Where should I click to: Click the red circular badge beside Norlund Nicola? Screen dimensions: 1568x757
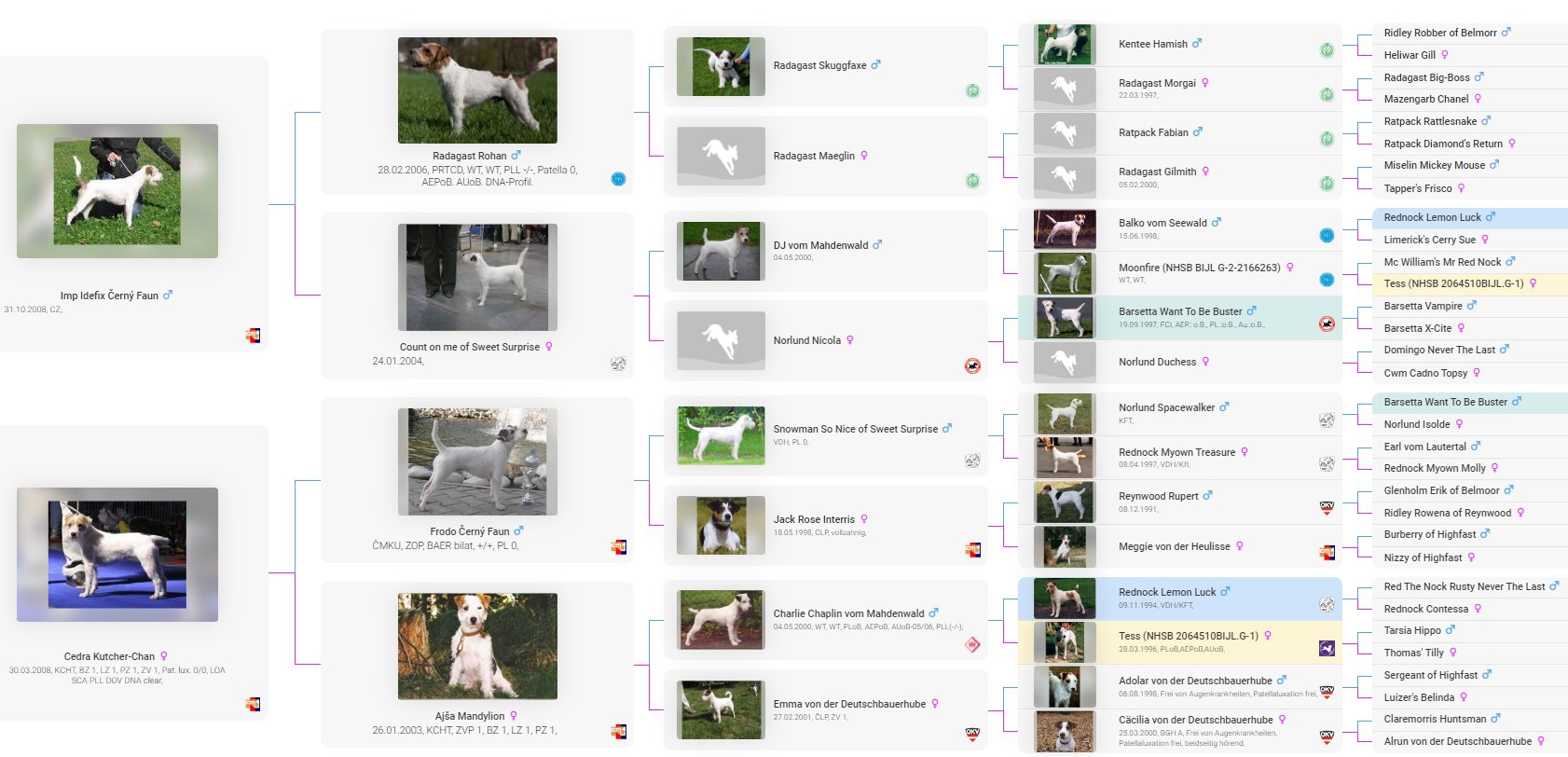click(x=972, y=365)
